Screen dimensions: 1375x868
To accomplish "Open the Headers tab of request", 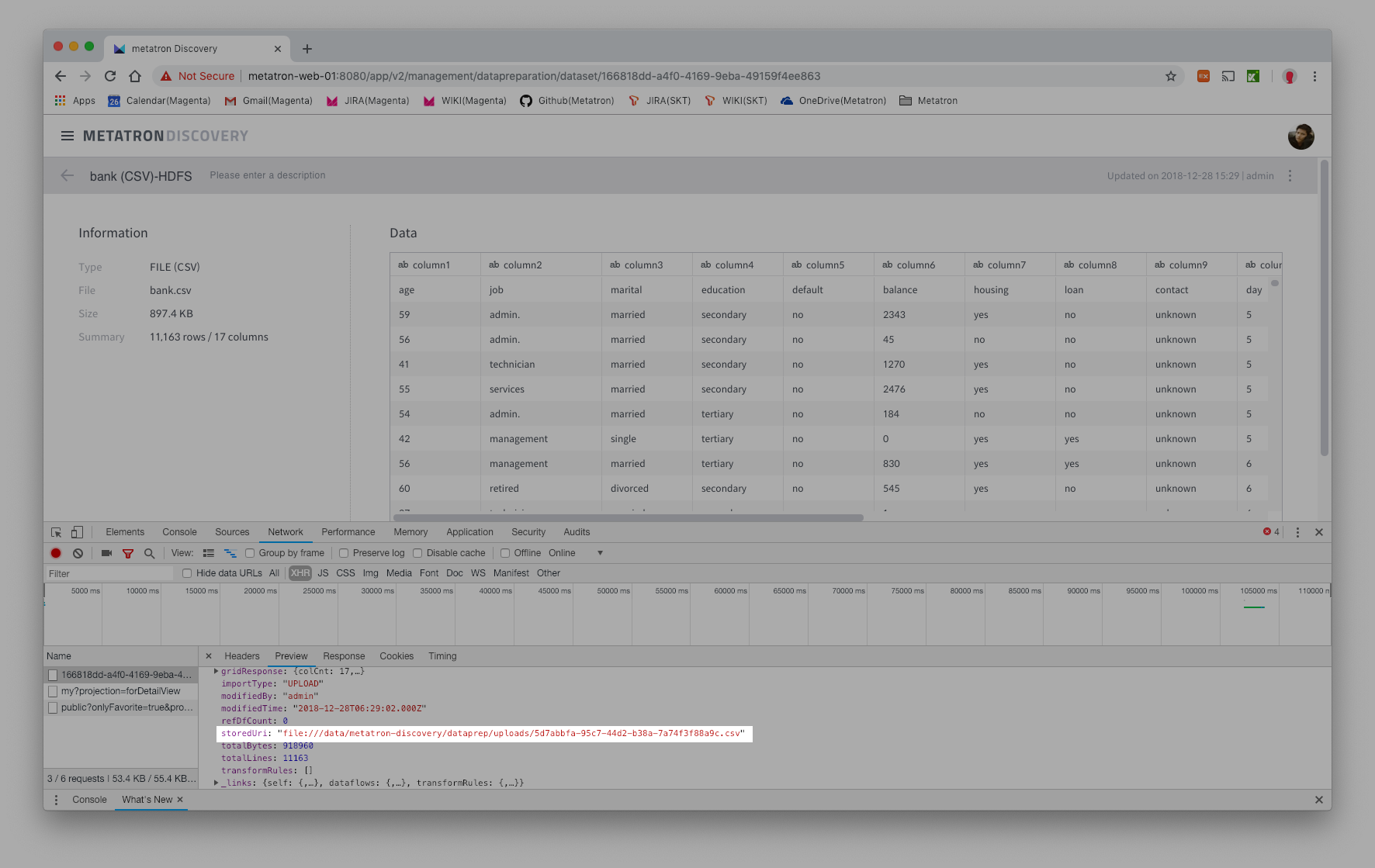I will pyautogui.click(x=242, y=656).
